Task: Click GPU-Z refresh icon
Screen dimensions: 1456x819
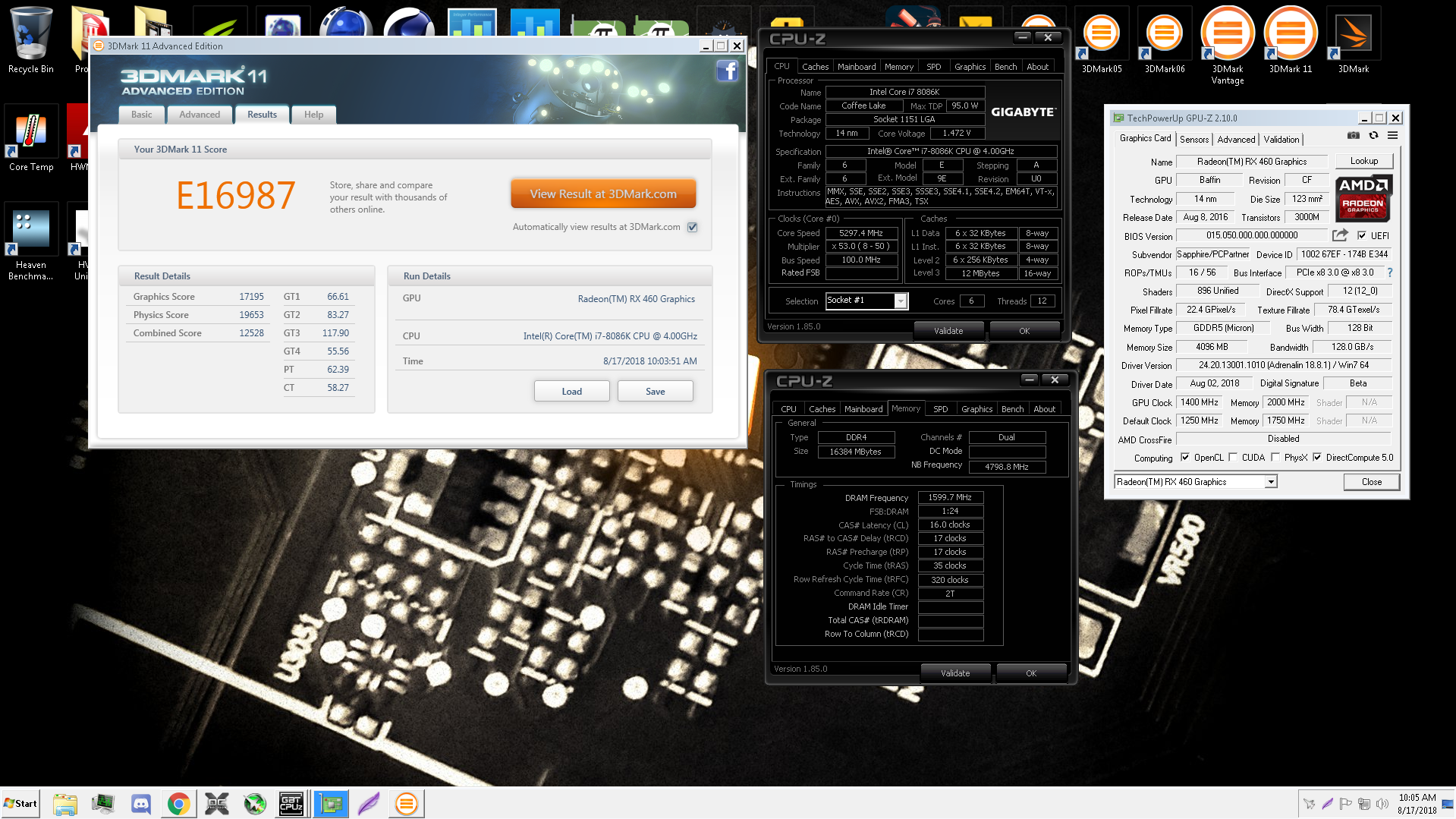Action: coord(1373,136)
